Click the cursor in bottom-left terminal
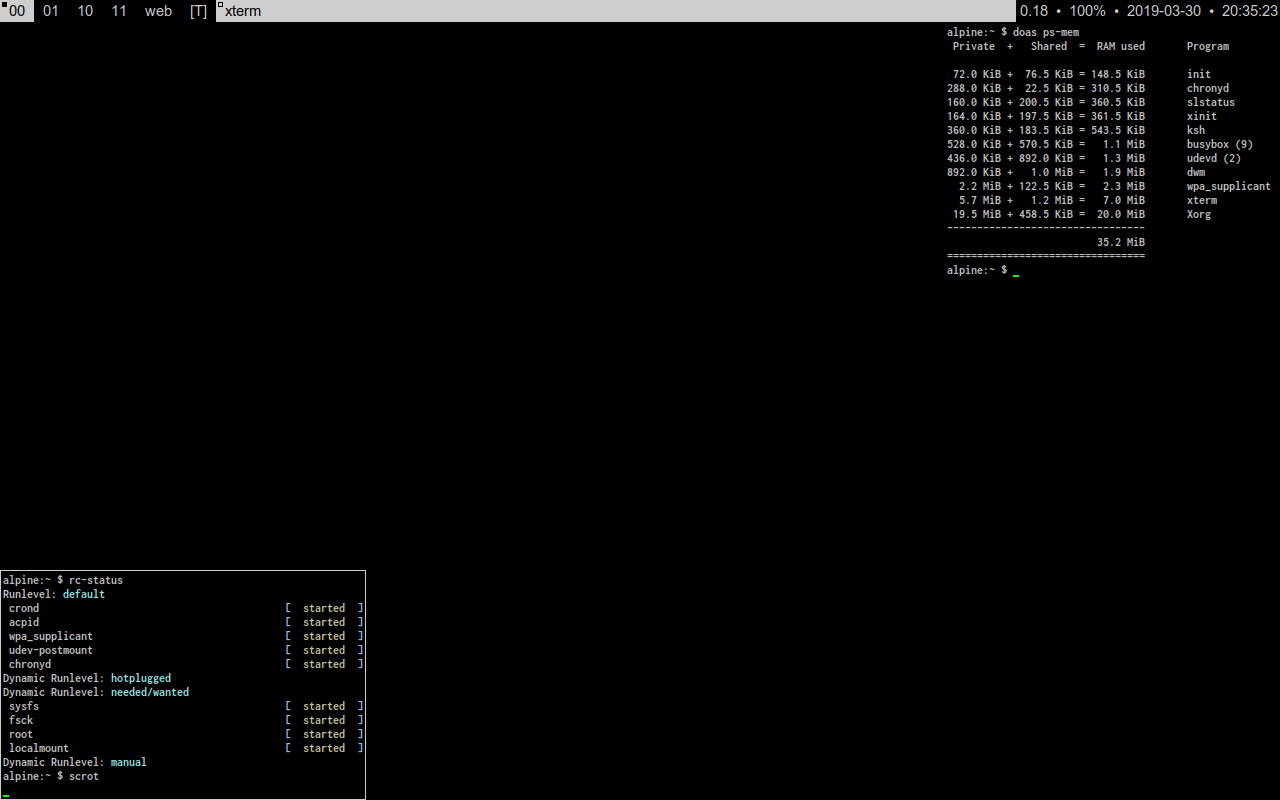Image resolution: width=1280 pixels, height=800 pixels. click(6, 794)
